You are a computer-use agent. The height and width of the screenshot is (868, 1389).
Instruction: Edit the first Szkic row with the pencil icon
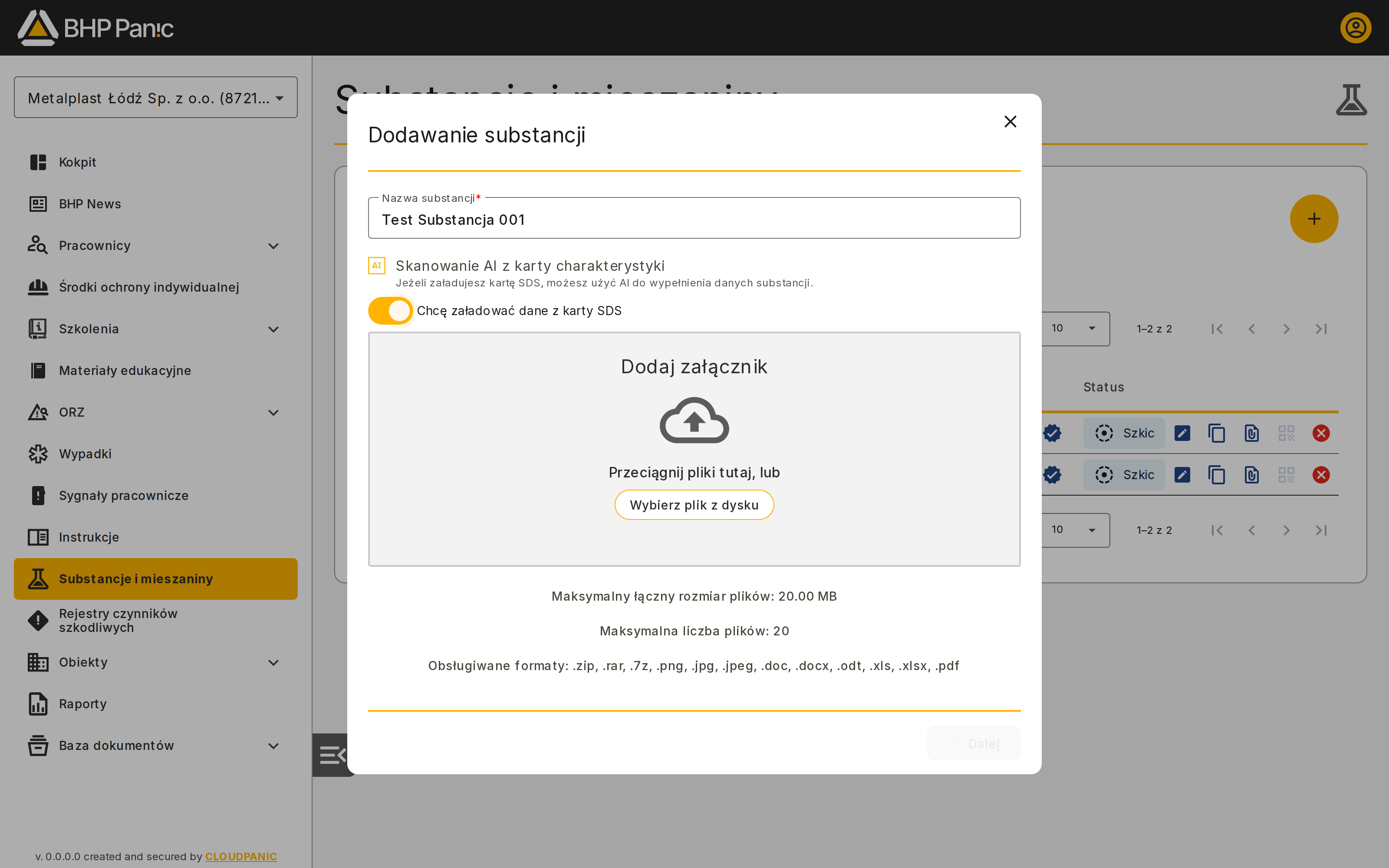pyautogui.click(x=1182, y=433)
